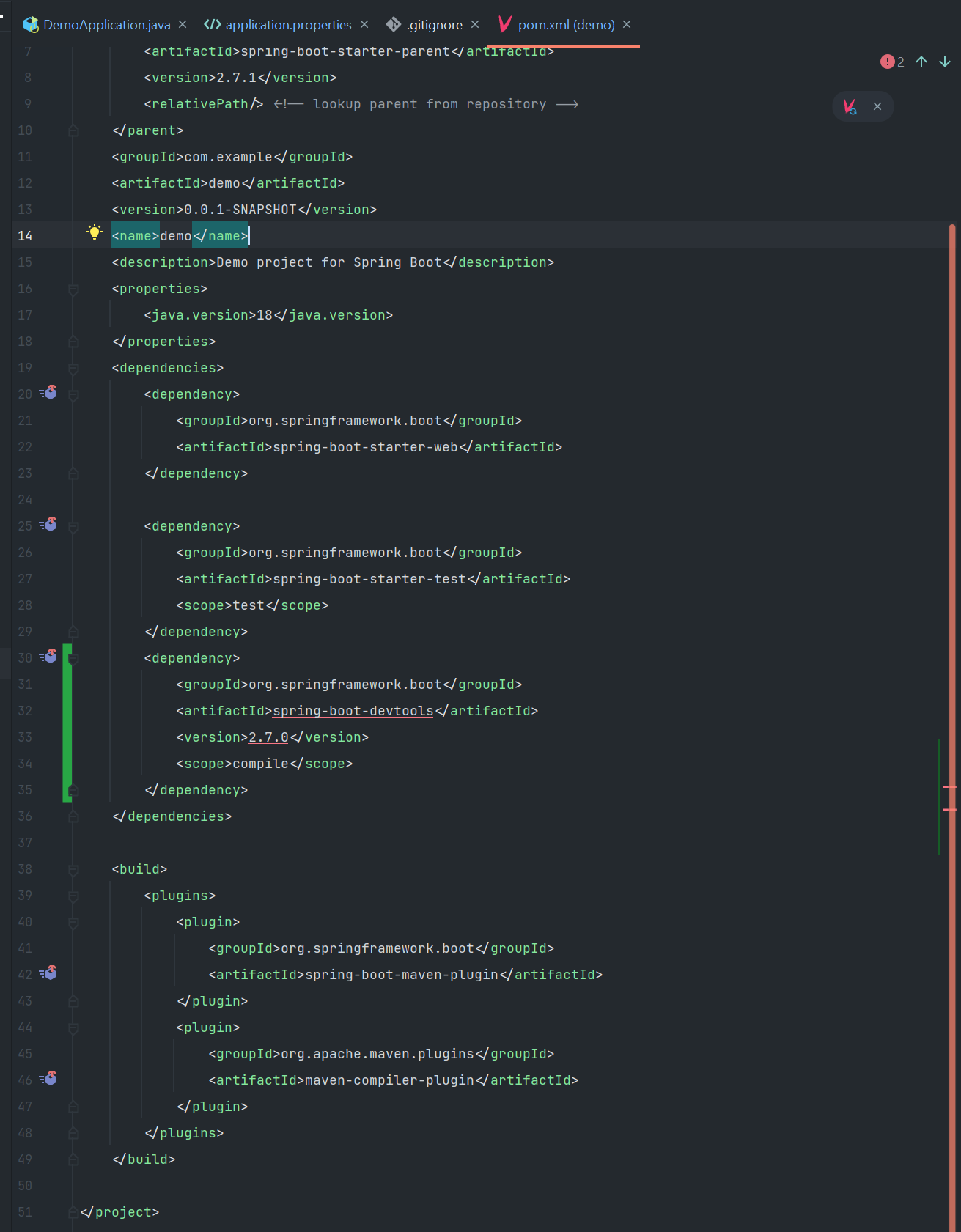Click the java.version value 18

point(265,315)
